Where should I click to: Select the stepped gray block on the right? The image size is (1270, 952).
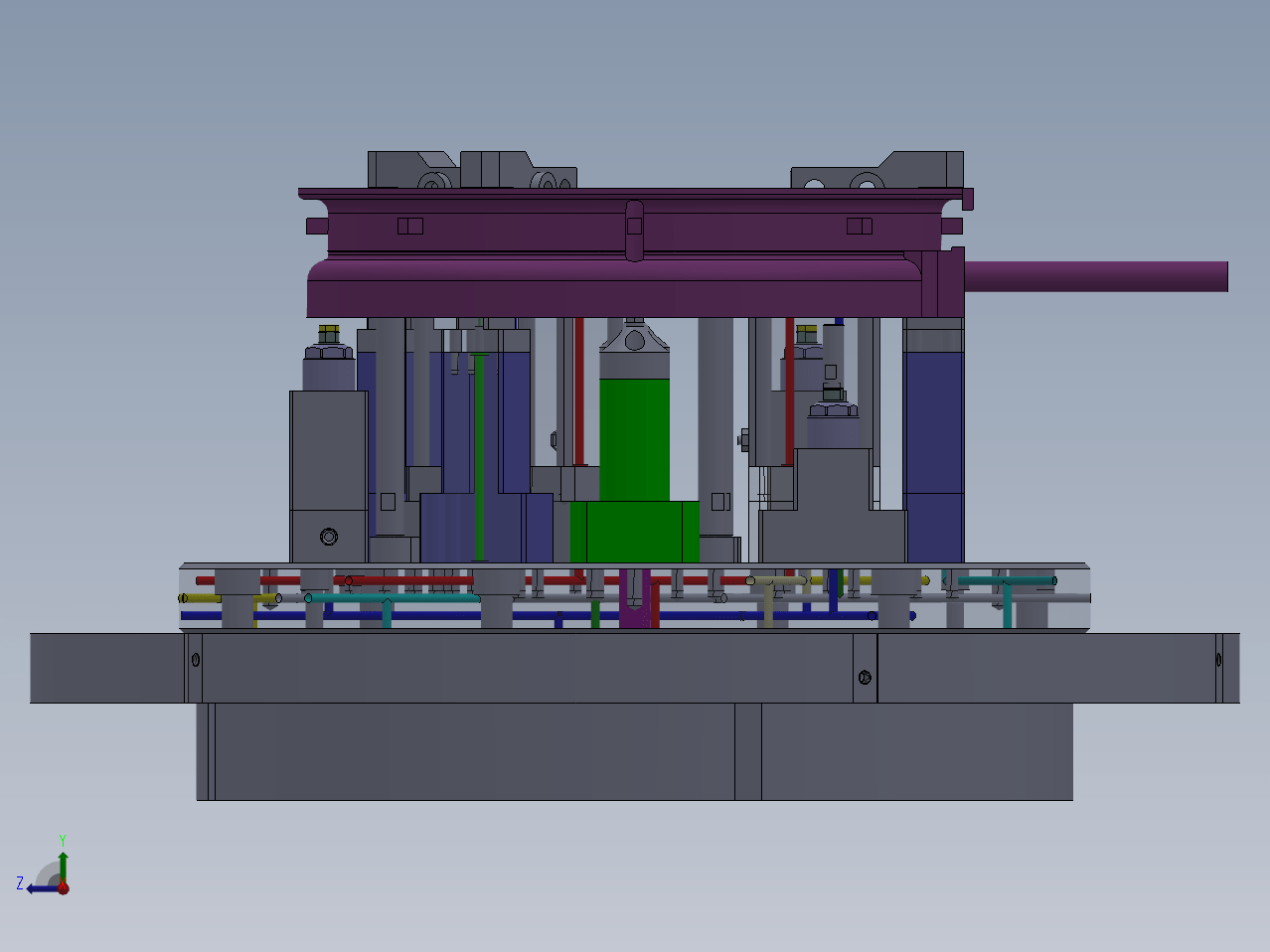tap(833, 506)
